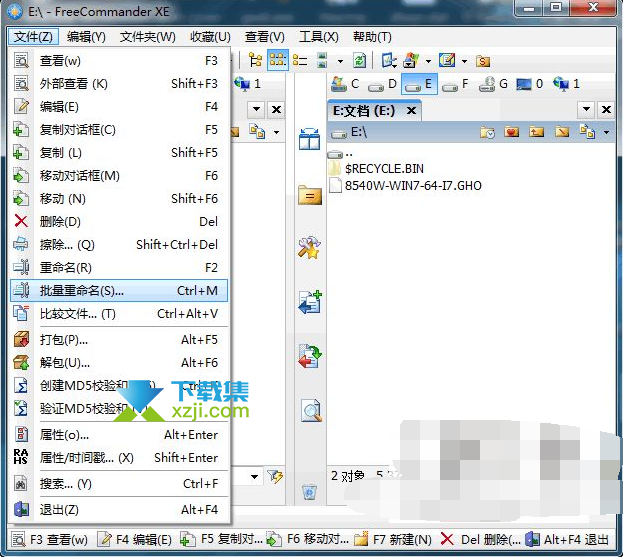Click the tools-and-star icon in middle bar

[310, 248]
